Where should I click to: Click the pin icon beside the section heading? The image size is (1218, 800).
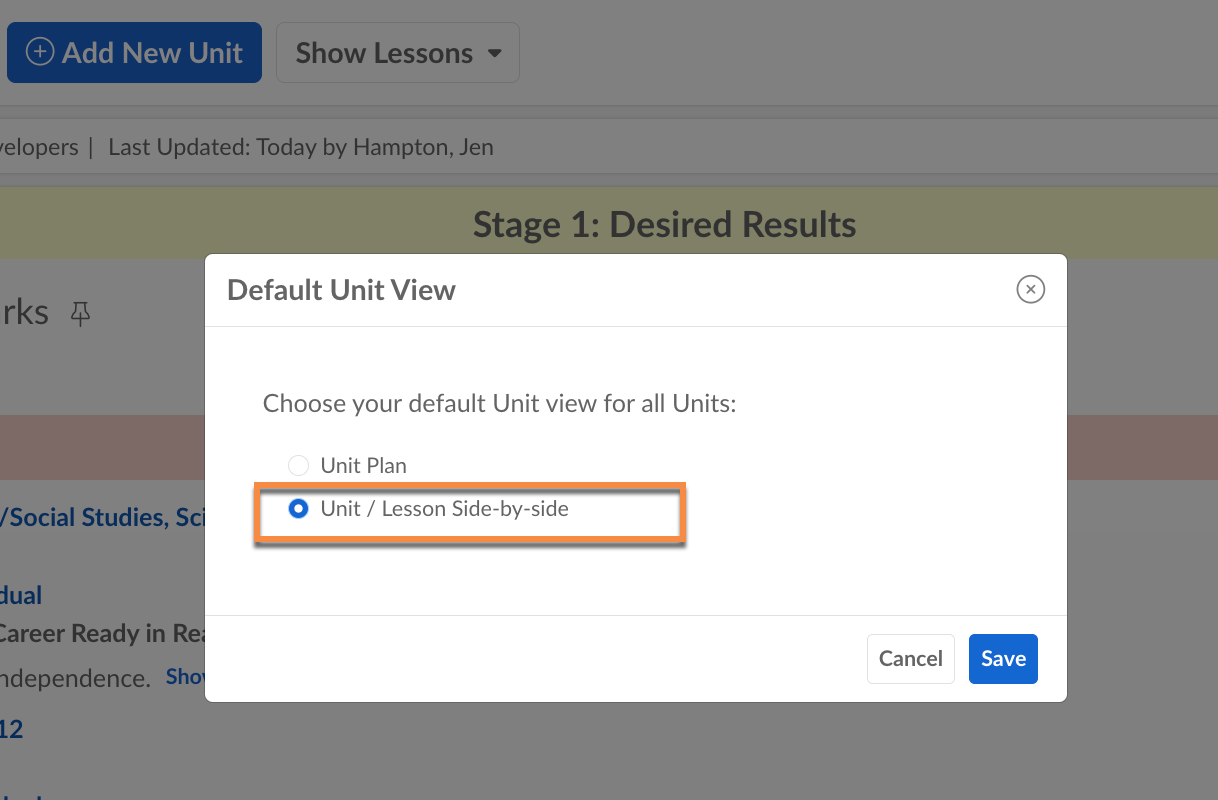pyautogui.click(x=80, y=315)
